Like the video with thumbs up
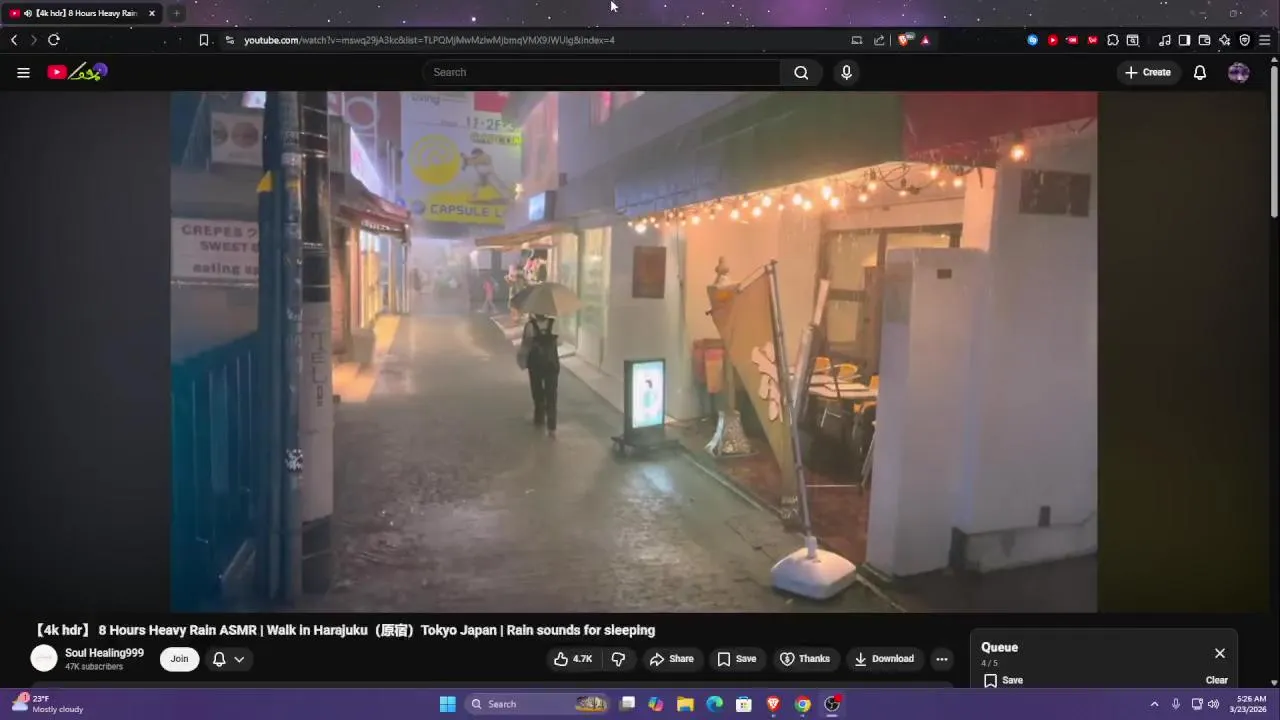Viewport: 1280px width, 720px height. tap(573, 659)
